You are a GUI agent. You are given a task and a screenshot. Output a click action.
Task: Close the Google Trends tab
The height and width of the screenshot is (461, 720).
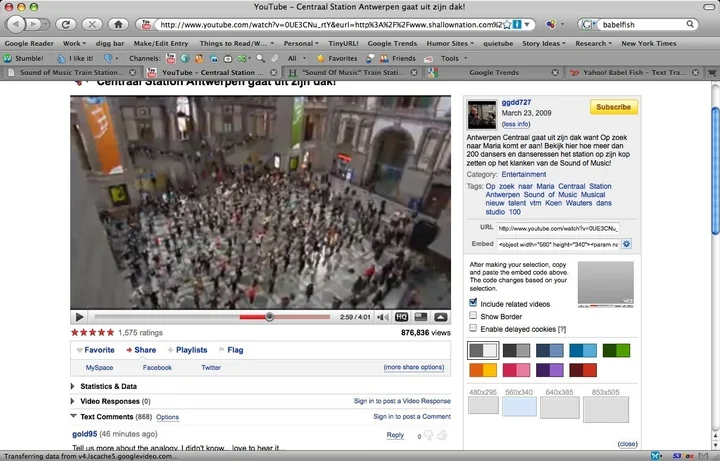tap(555, 73)
